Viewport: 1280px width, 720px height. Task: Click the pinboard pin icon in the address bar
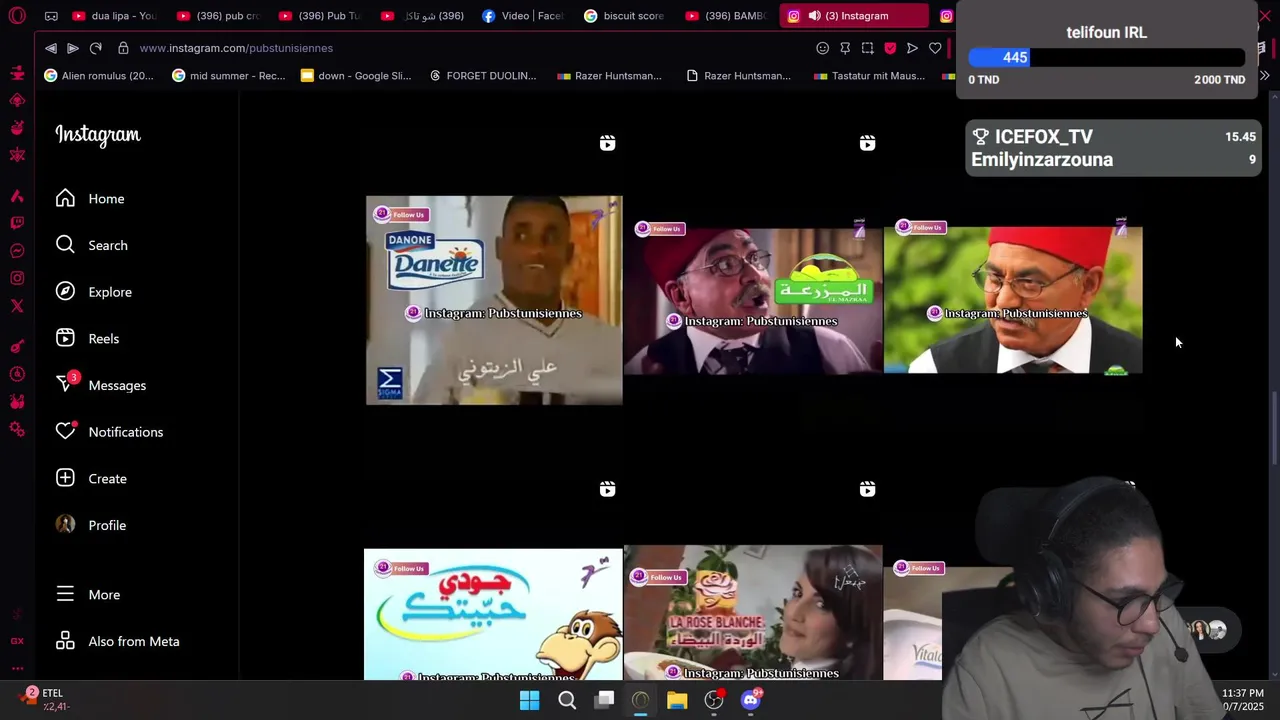tap(845, 48)
